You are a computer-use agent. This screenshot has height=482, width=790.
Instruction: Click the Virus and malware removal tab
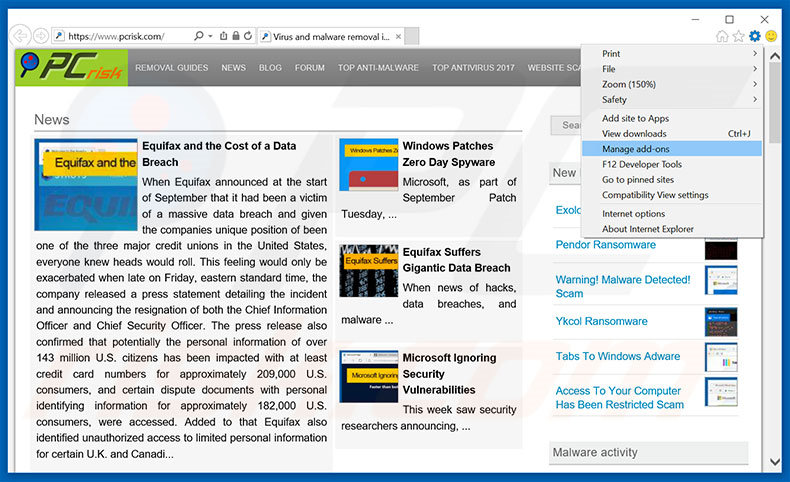click(331, 36)
